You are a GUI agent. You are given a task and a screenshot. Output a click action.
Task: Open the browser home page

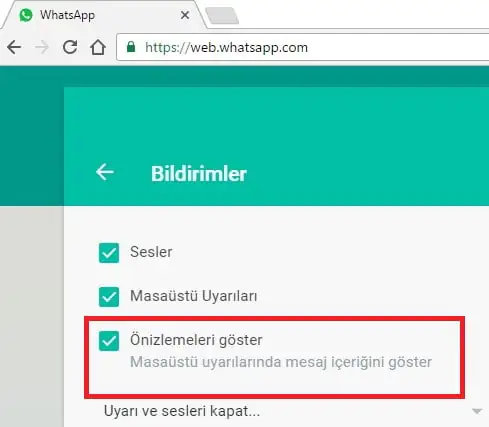pyautogui.click(x=98, y=47)
